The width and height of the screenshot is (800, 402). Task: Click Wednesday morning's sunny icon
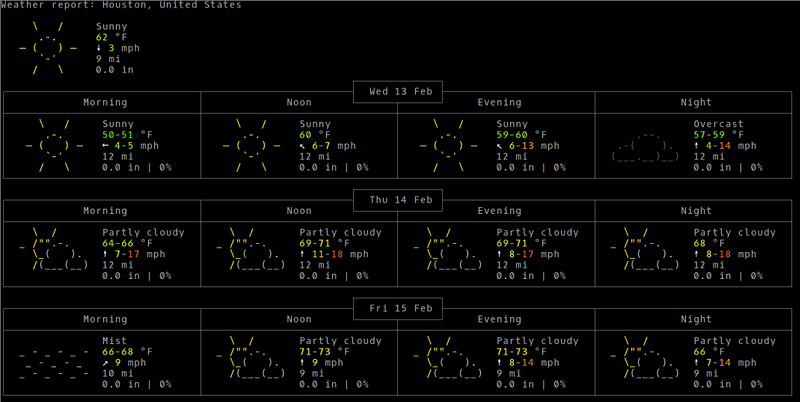tap(48, 146)
